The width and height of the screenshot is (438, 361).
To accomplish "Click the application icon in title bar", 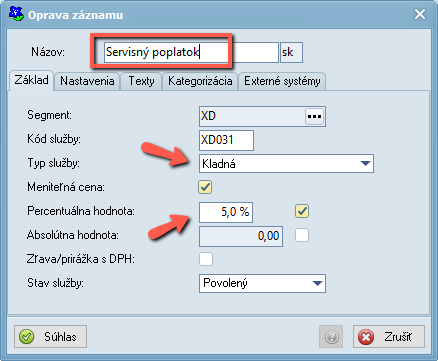I will (16, 14).
